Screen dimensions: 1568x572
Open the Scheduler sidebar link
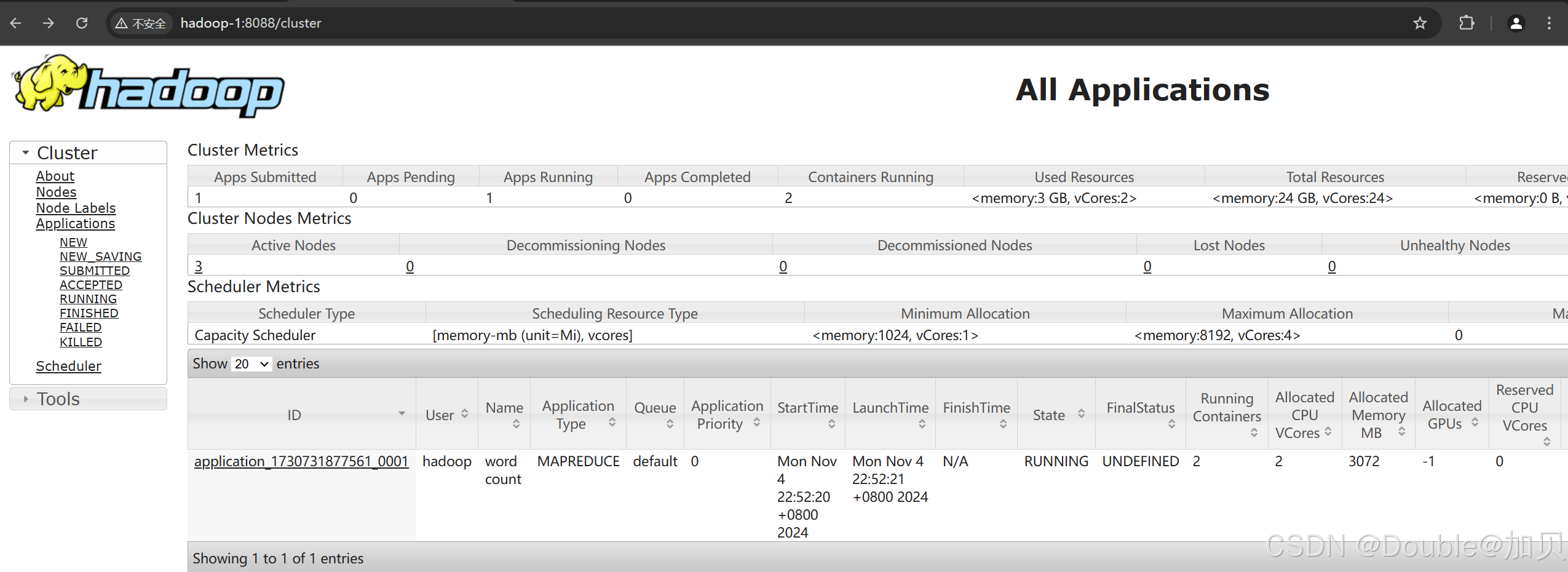[68, 366]
